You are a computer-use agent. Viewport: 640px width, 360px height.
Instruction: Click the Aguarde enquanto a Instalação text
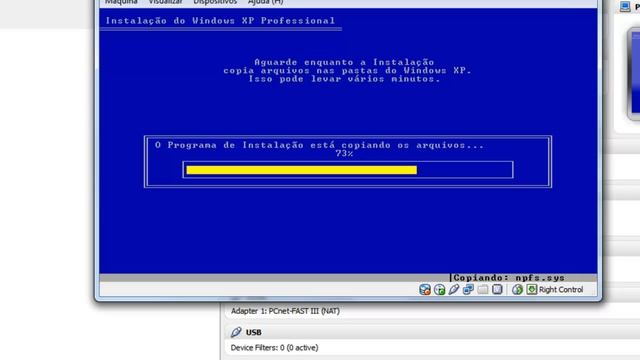(x=344, y=62)
